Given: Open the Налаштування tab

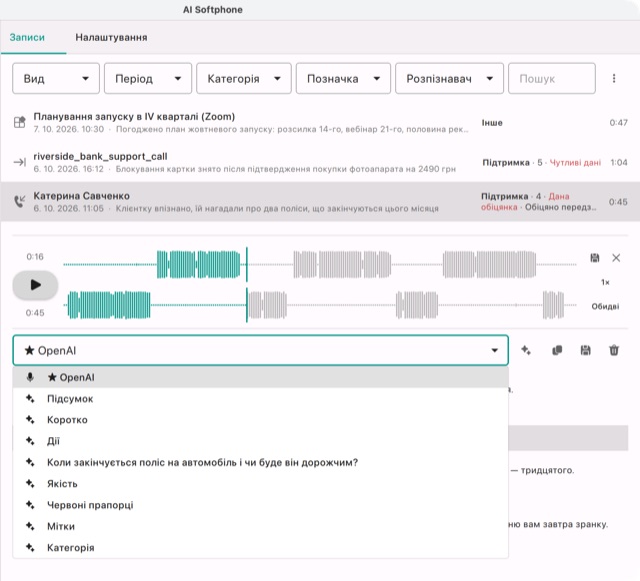Looking at the screenshot, I should 111,37.
